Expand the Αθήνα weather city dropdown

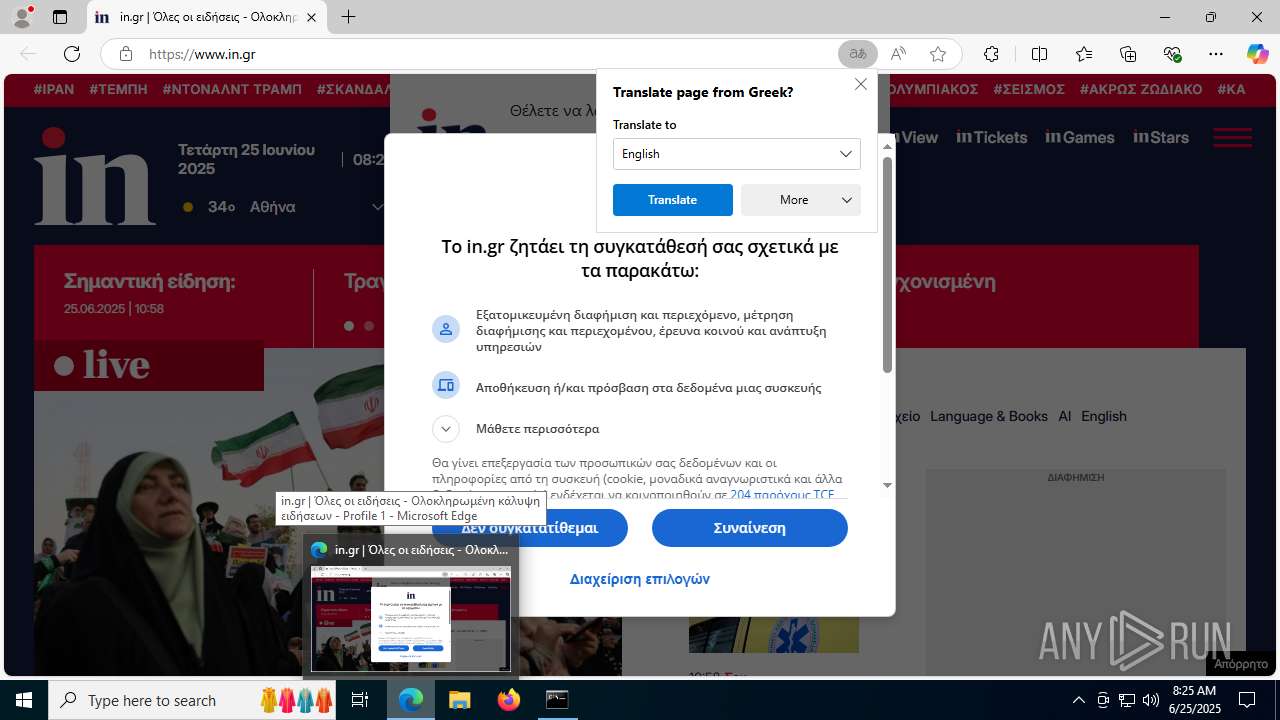[378, 207]
